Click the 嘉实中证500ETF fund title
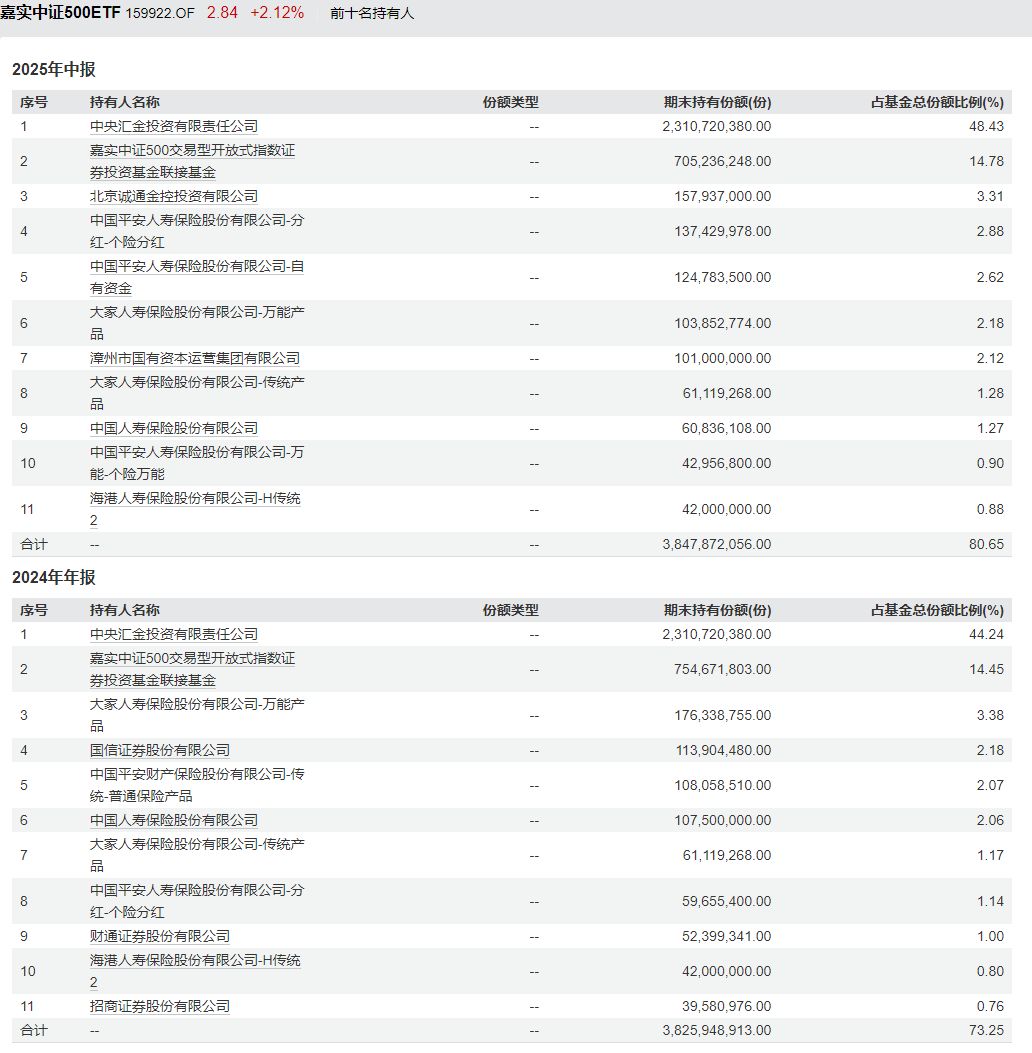Image resolution: width=1032 pixels, height=1053 pixels. click(x=60, y=13)
